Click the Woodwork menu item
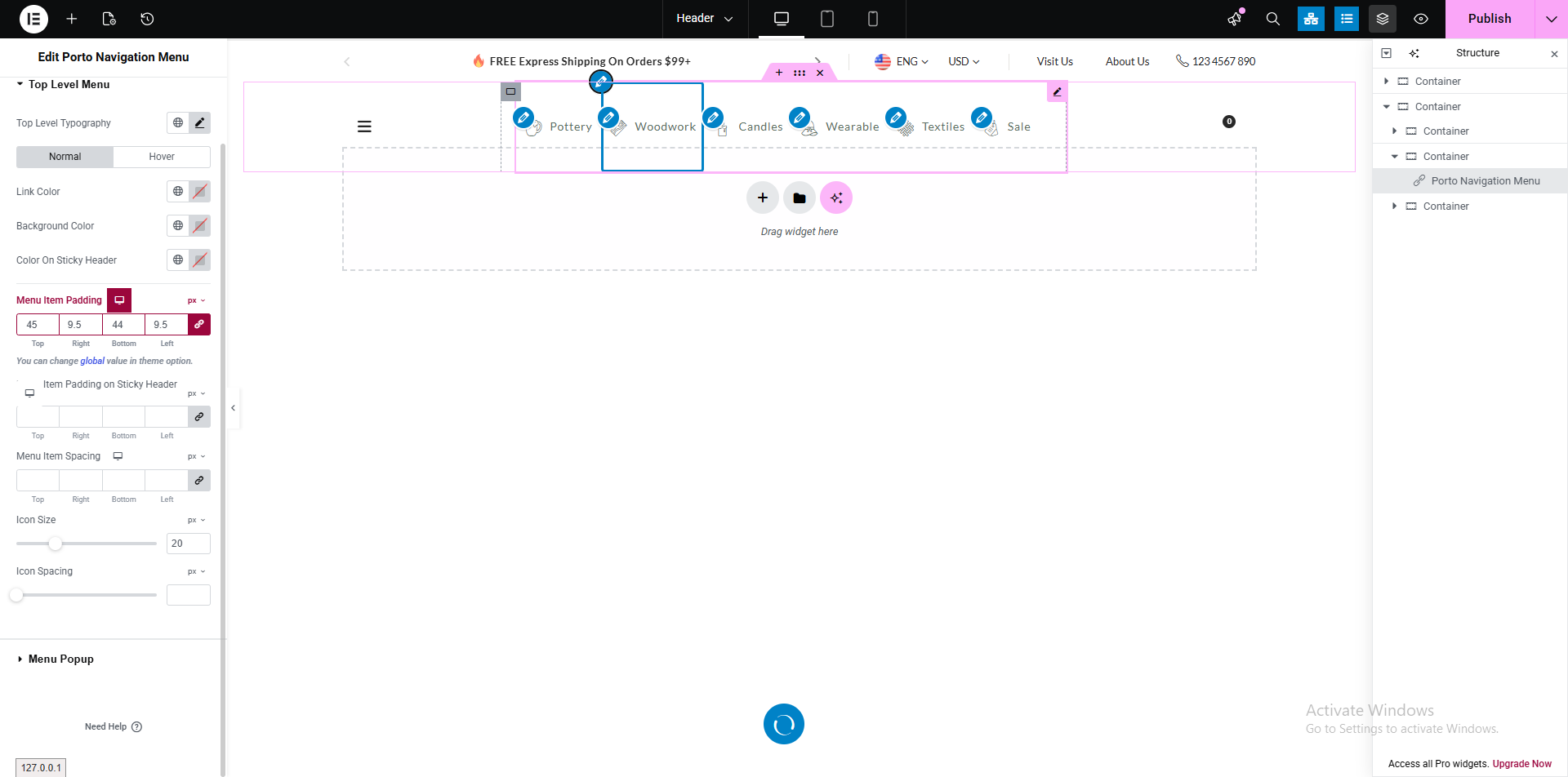This screenshot has width=1568, height=777. click(665, 127)
